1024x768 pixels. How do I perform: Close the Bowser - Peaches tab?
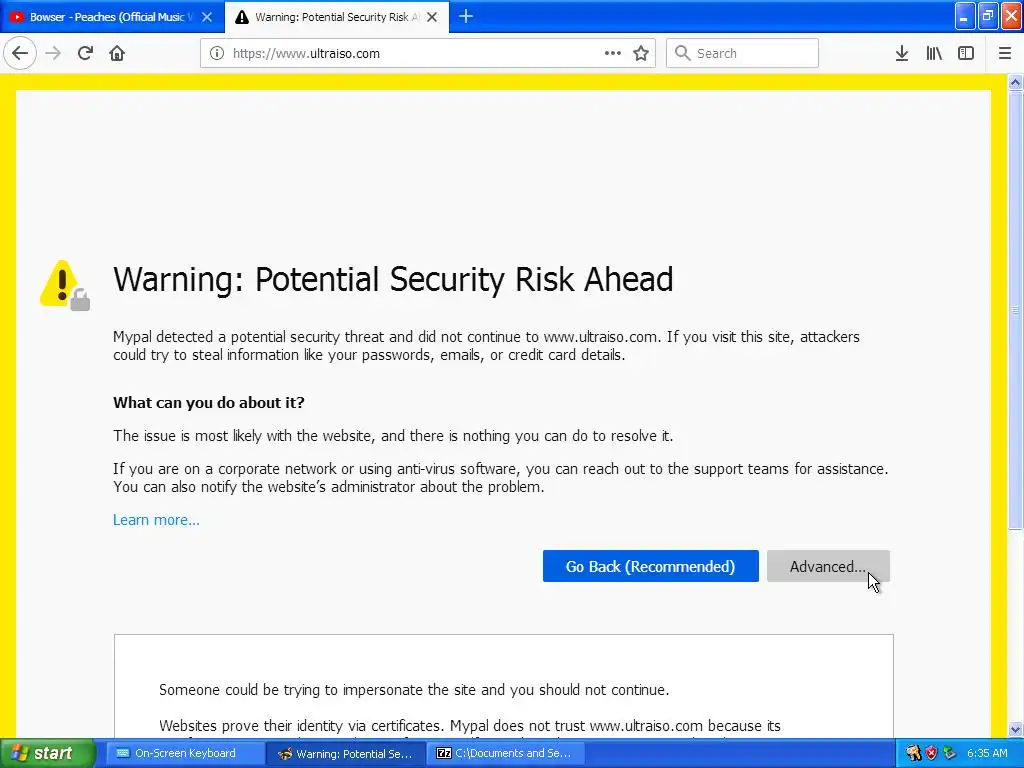[x=207, y=17]
